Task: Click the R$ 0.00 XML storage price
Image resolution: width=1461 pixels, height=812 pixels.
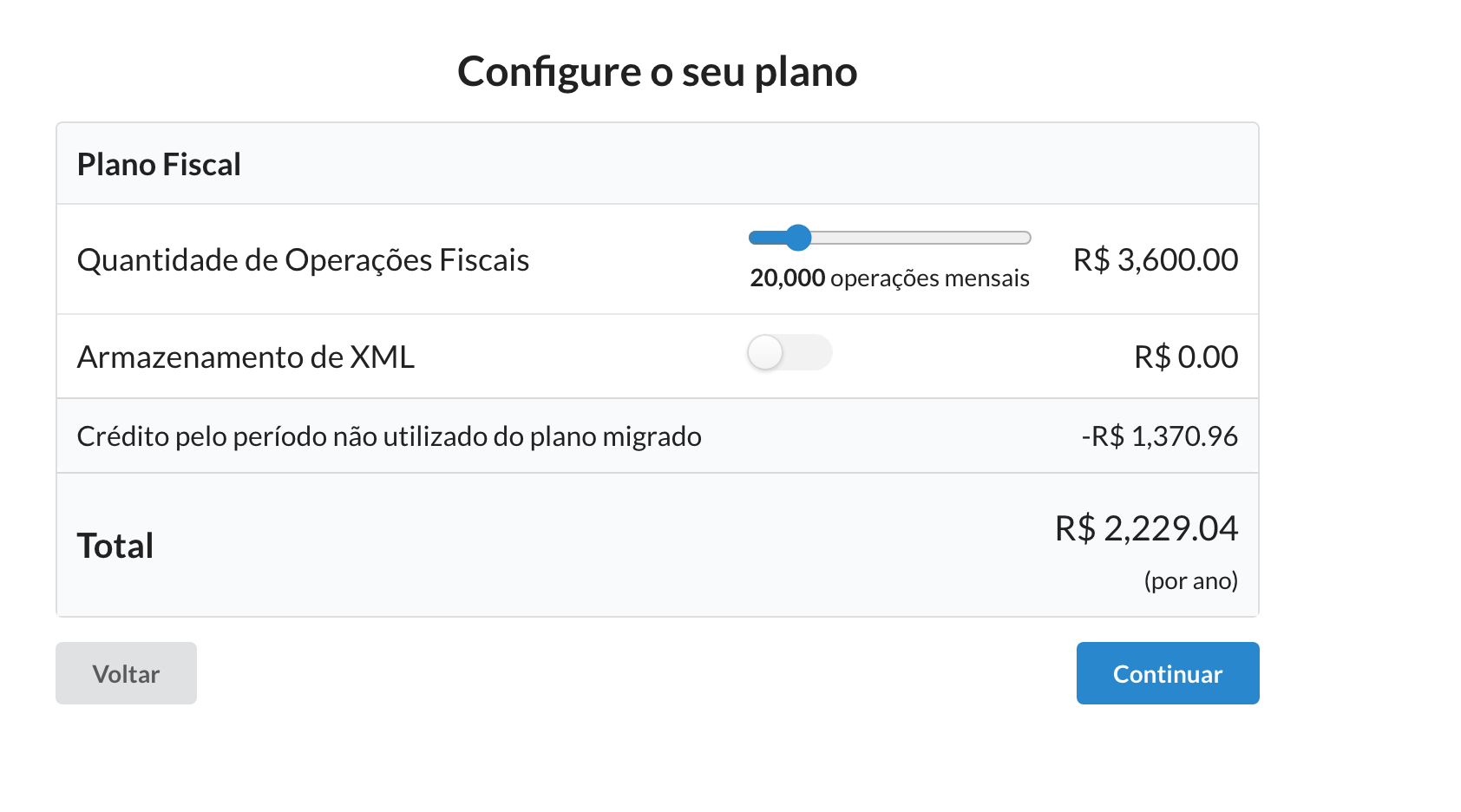Action: pyautogui.click(x=1185, y=357)
